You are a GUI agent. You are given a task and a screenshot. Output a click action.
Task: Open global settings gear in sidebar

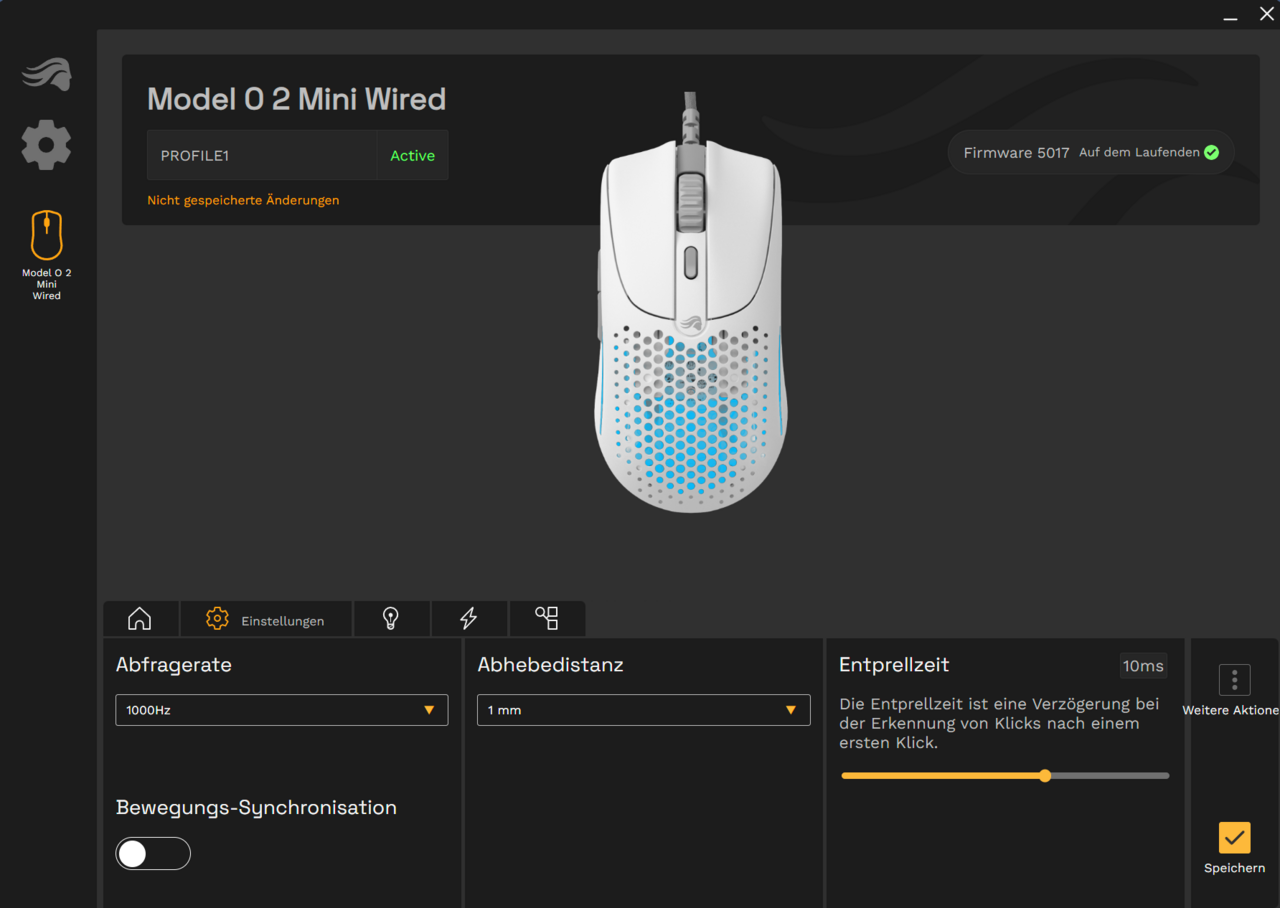[x=46, y=145]
